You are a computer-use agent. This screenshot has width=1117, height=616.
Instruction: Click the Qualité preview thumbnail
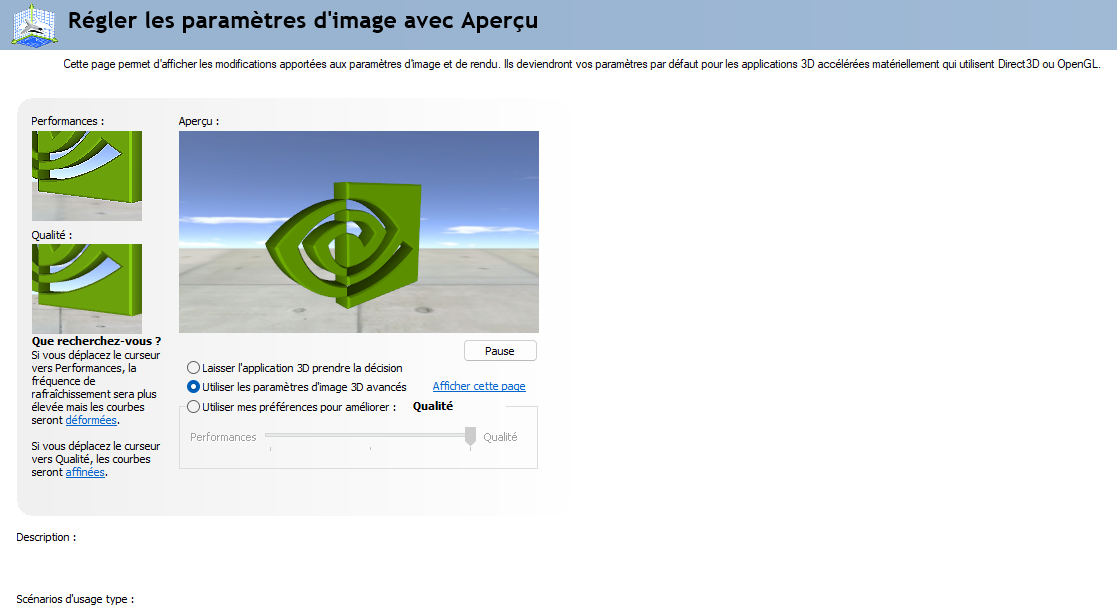point(87,288)
